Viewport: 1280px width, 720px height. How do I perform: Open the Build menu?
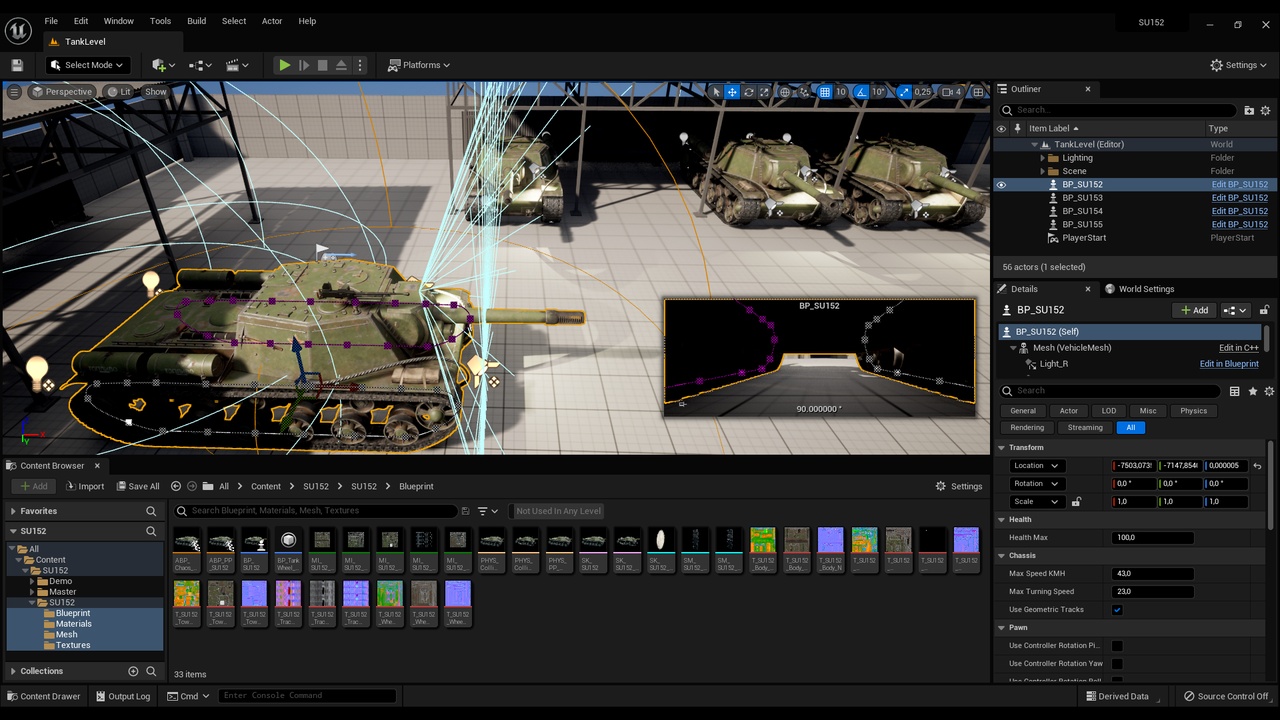coord(197,21)
